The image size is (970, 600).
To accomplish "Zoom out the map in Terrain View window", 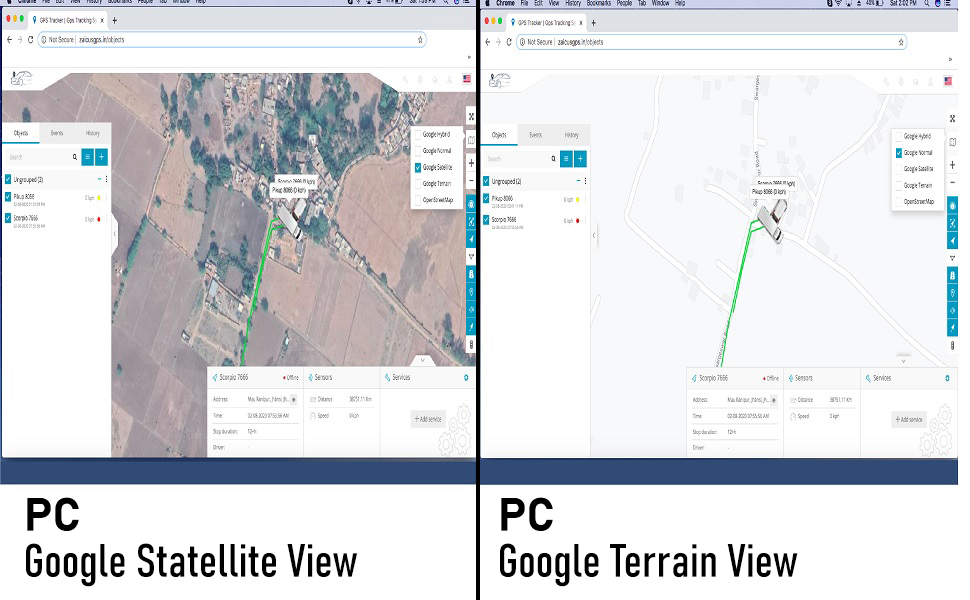I will tap(952, 182).
